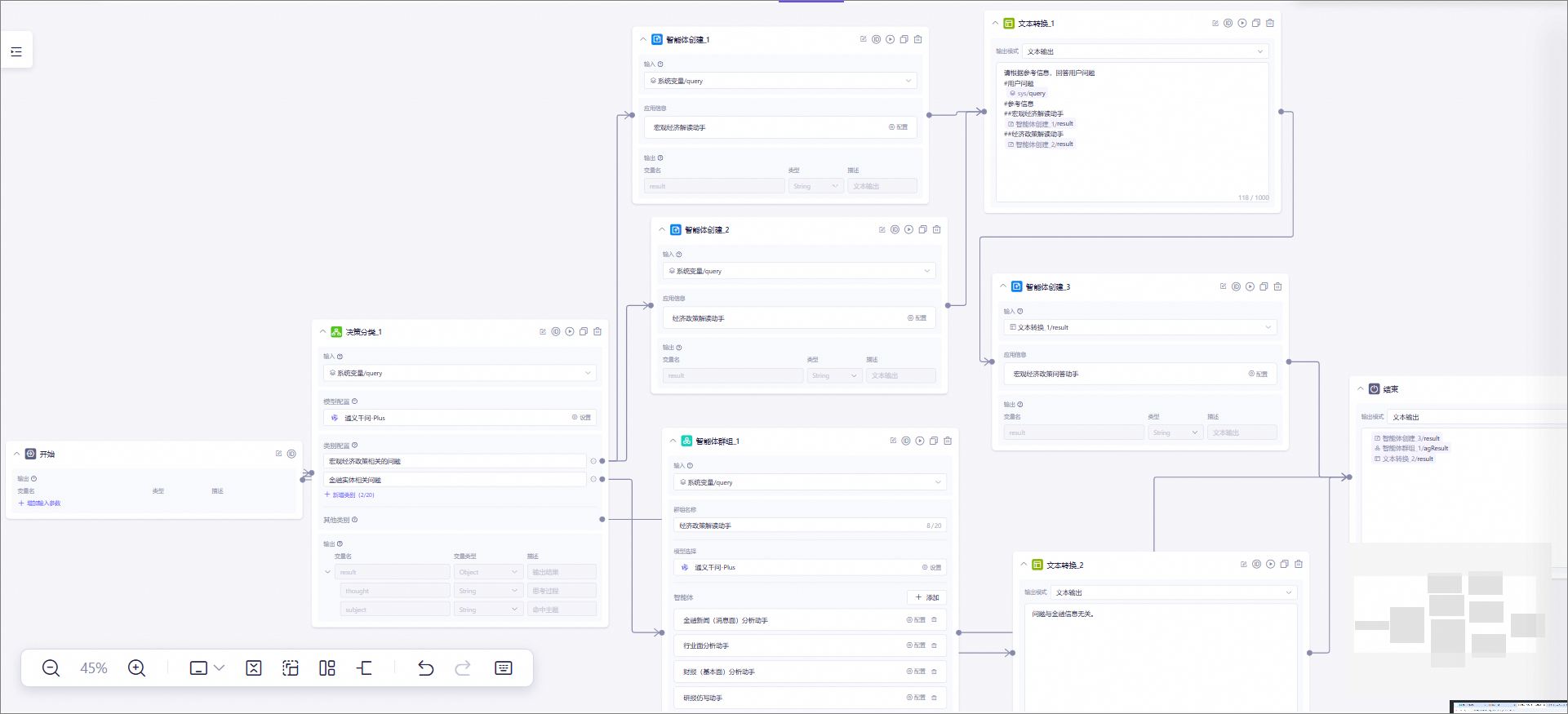Duplicate the 智能体创建_2 node
Screen dimensions: 1568x714
923,229
